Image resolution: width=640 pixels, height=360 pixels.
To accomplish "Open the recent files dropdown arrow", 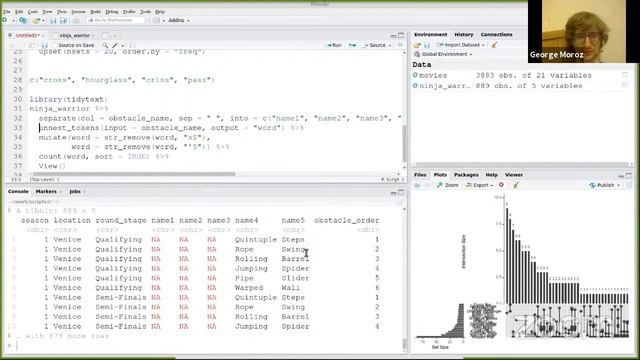I will [43, 20].
